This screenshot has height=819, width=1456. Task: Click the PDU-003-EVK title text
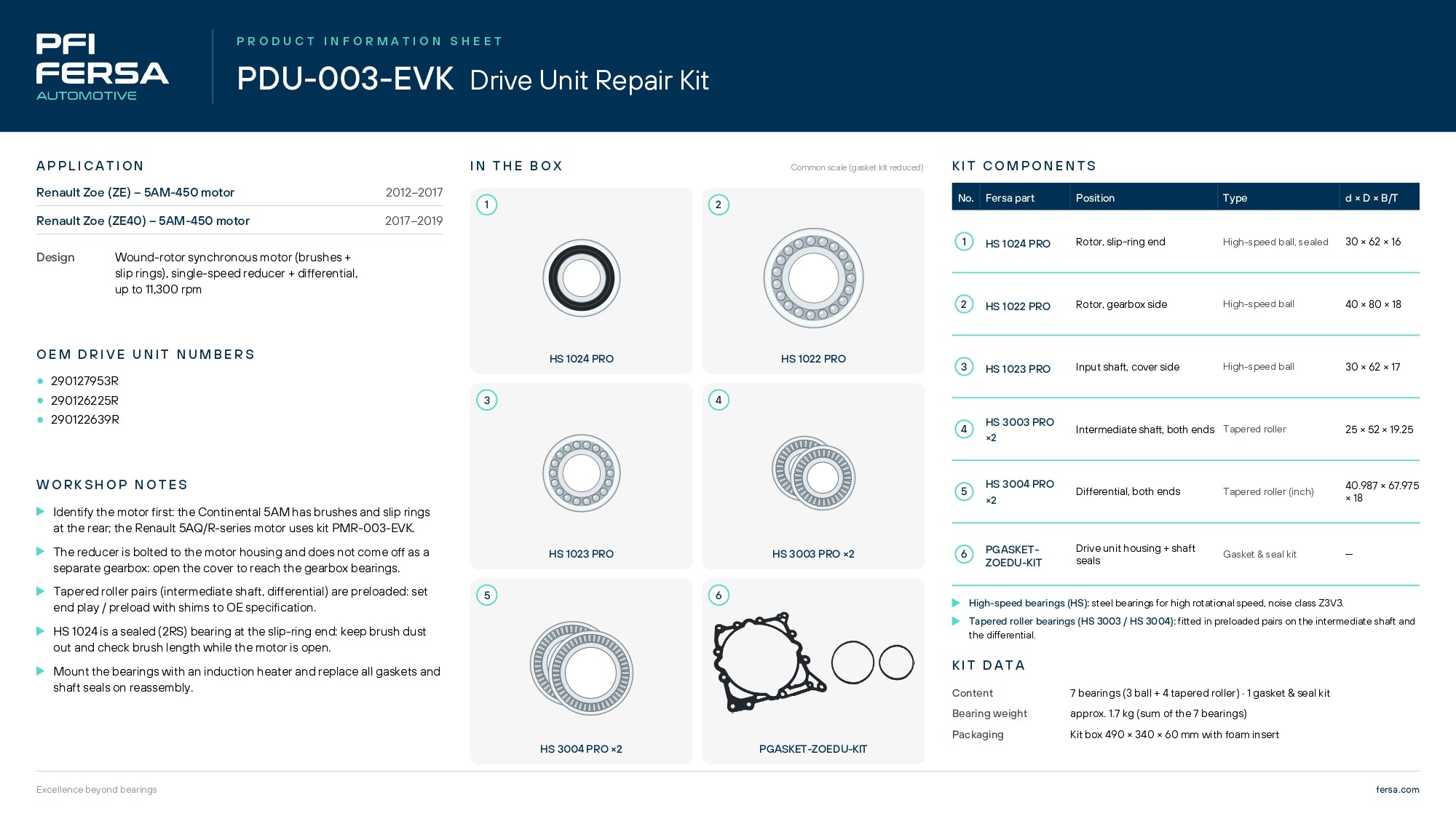pos(345,79)
